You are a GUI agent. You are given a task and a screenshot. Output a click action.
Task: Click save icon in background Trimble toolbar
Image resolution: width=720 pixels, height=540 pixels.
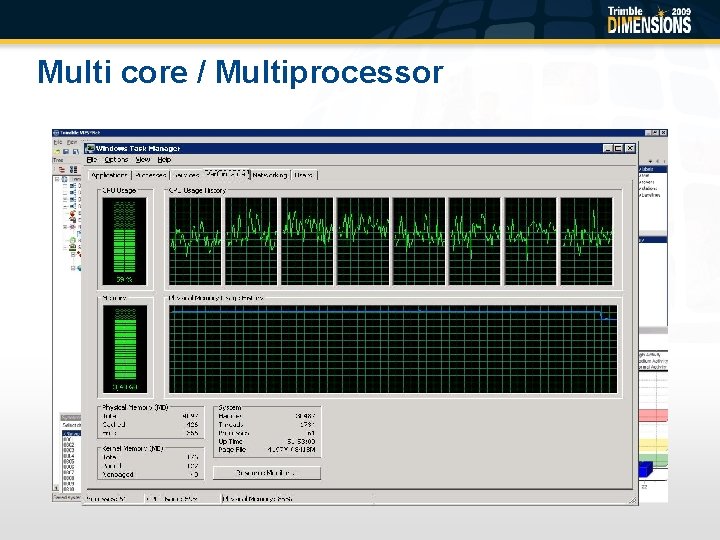click(66, 152)
